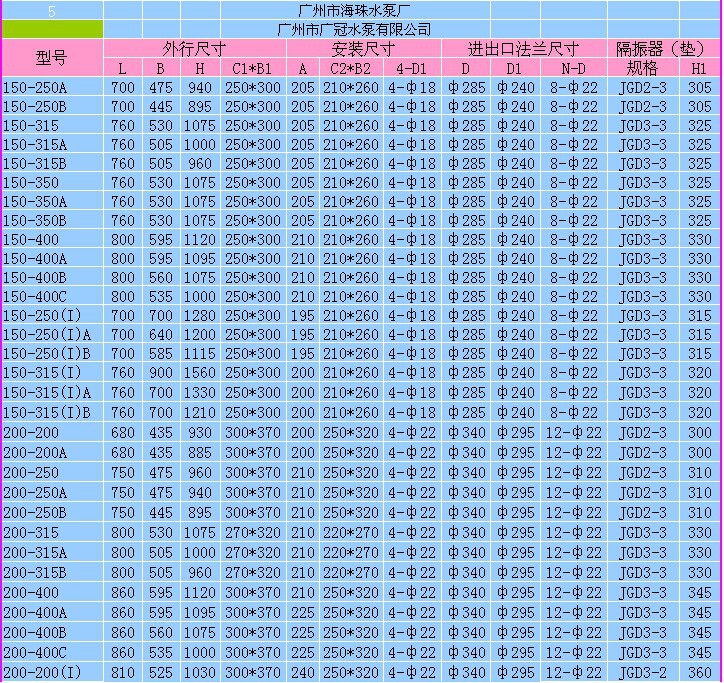The image size is (724, 683).
Task: Click A value 240 in row 200-200(I)
Action: coord(303,672)
